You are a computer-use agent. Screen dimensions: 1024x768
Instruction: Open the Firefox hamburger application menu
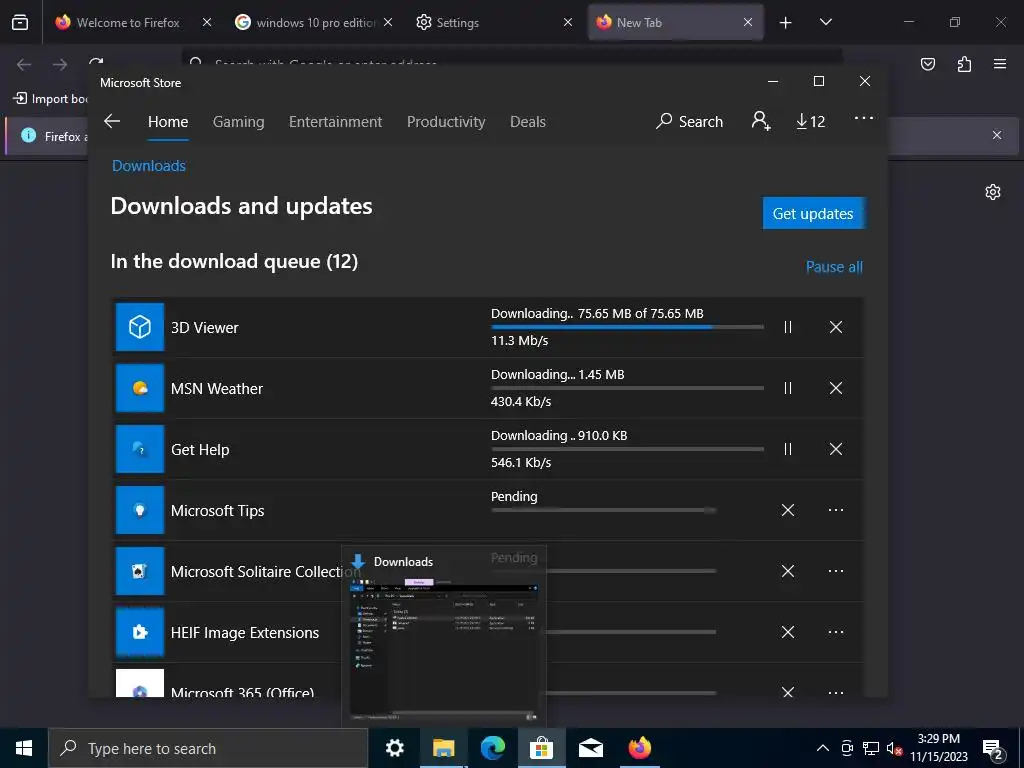pos(1000,64)
